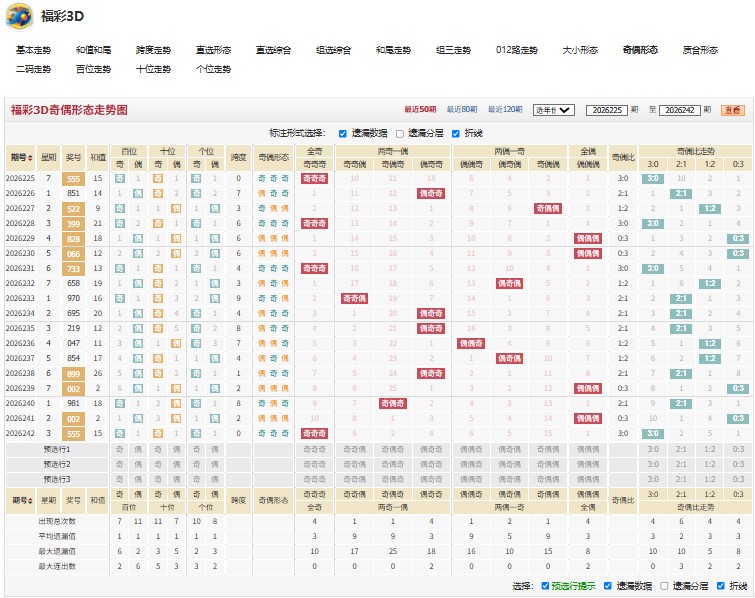Show the 最近80期 results
The width and height of the screenshot is (755, 598).
pos(462,109)
